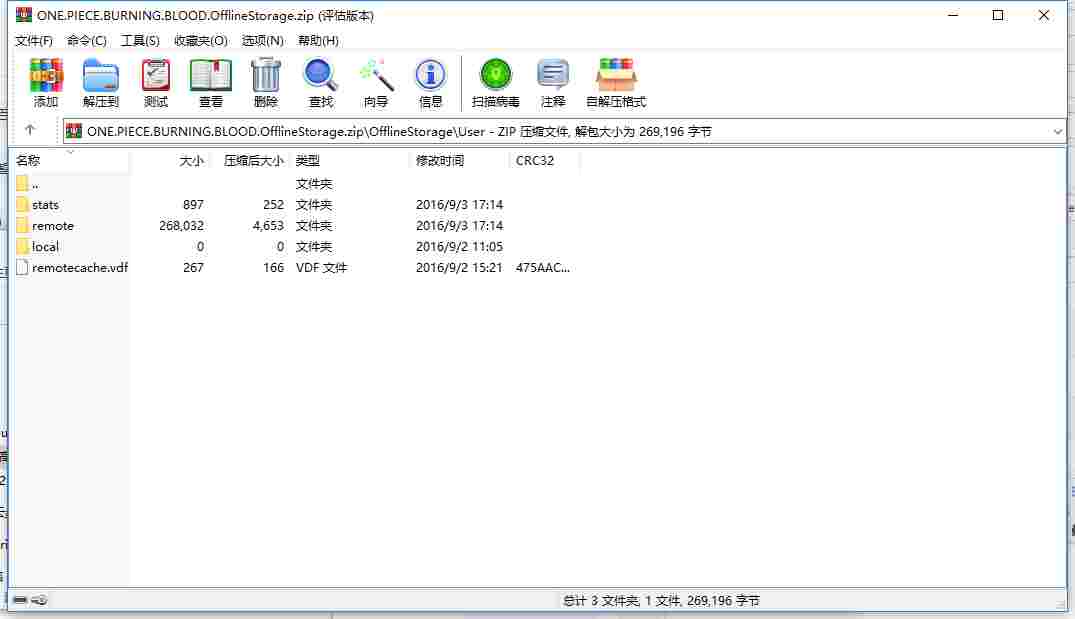Sort by Modified time (修改时间) column header

[x=459, y=160]
